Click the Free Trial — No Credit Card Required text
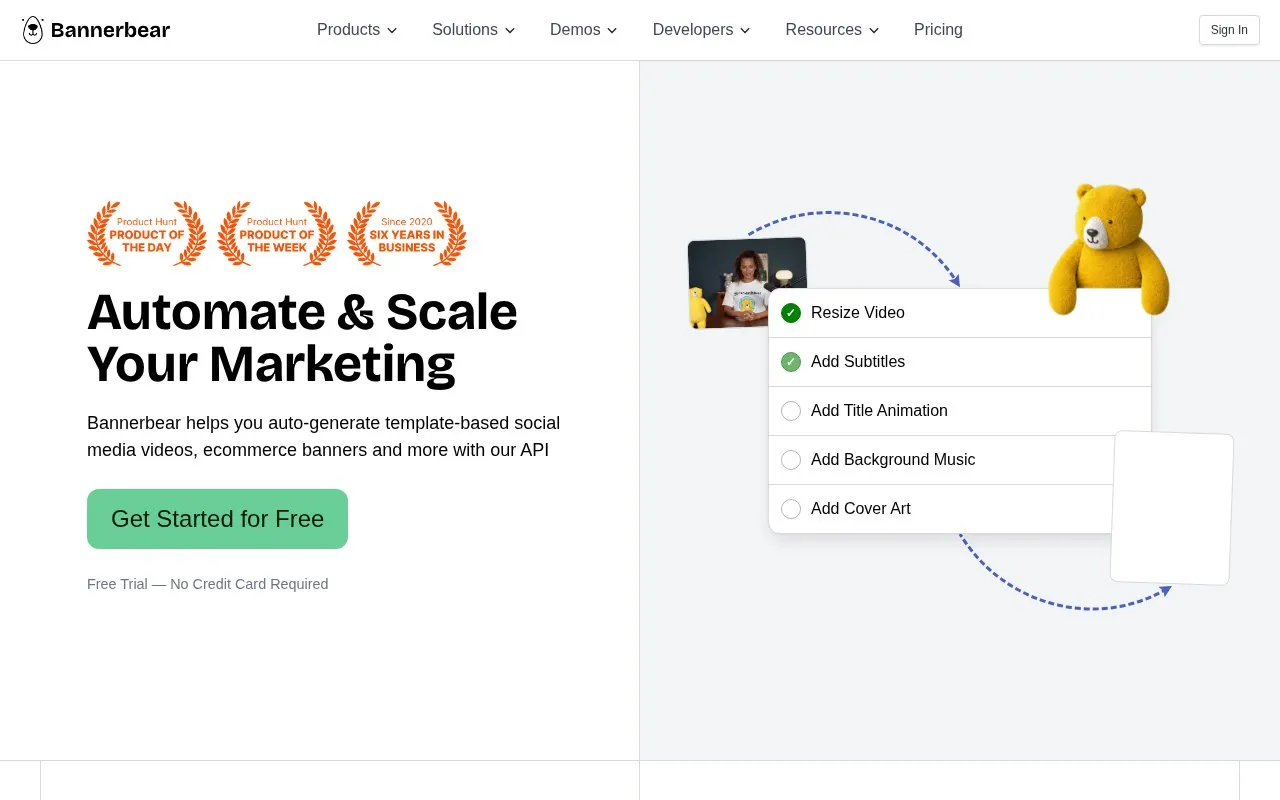 [207, 584]
